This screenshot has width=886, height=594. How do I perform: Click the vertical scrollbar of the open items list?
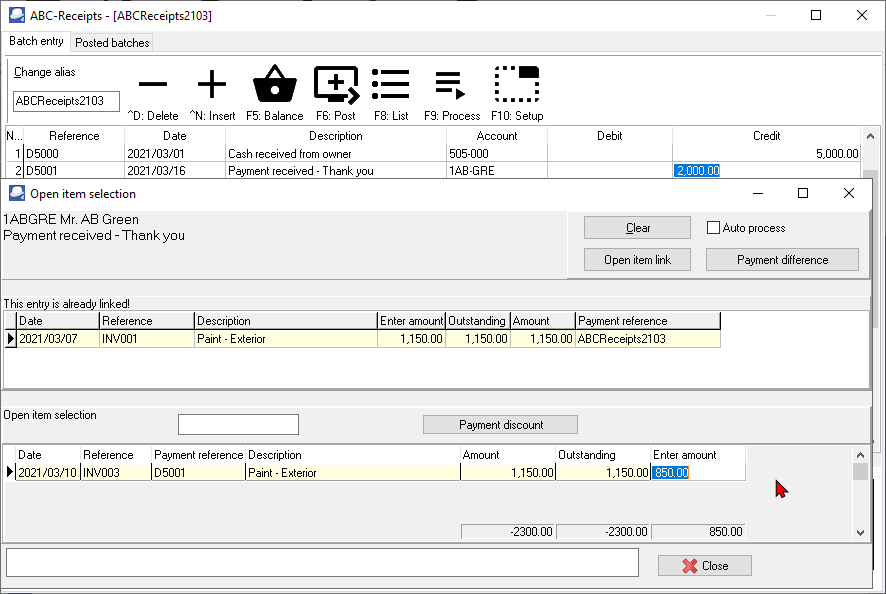pyautogui.click(x=861, y=490)
